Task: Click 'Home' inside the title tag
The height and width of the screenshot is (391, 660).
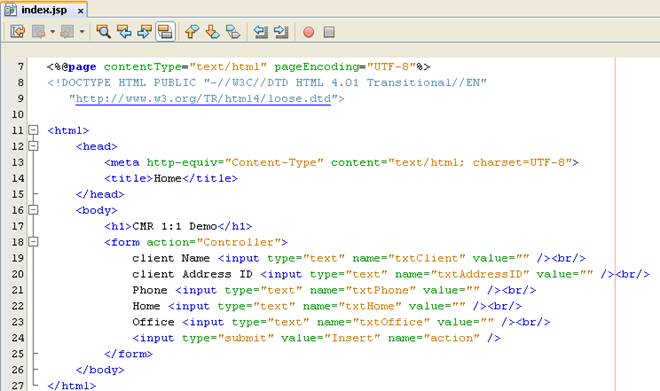Action: [x=168, y=178]
